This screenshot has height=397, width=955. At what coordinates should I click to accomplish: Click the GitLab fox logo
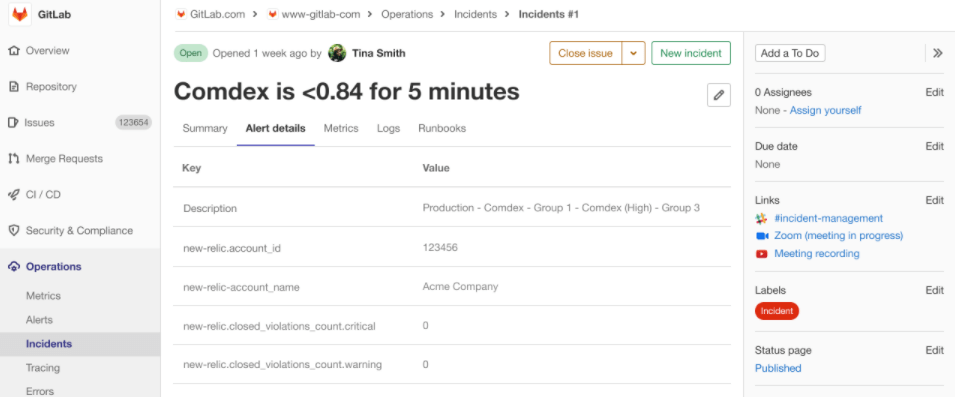pos(20,14)
